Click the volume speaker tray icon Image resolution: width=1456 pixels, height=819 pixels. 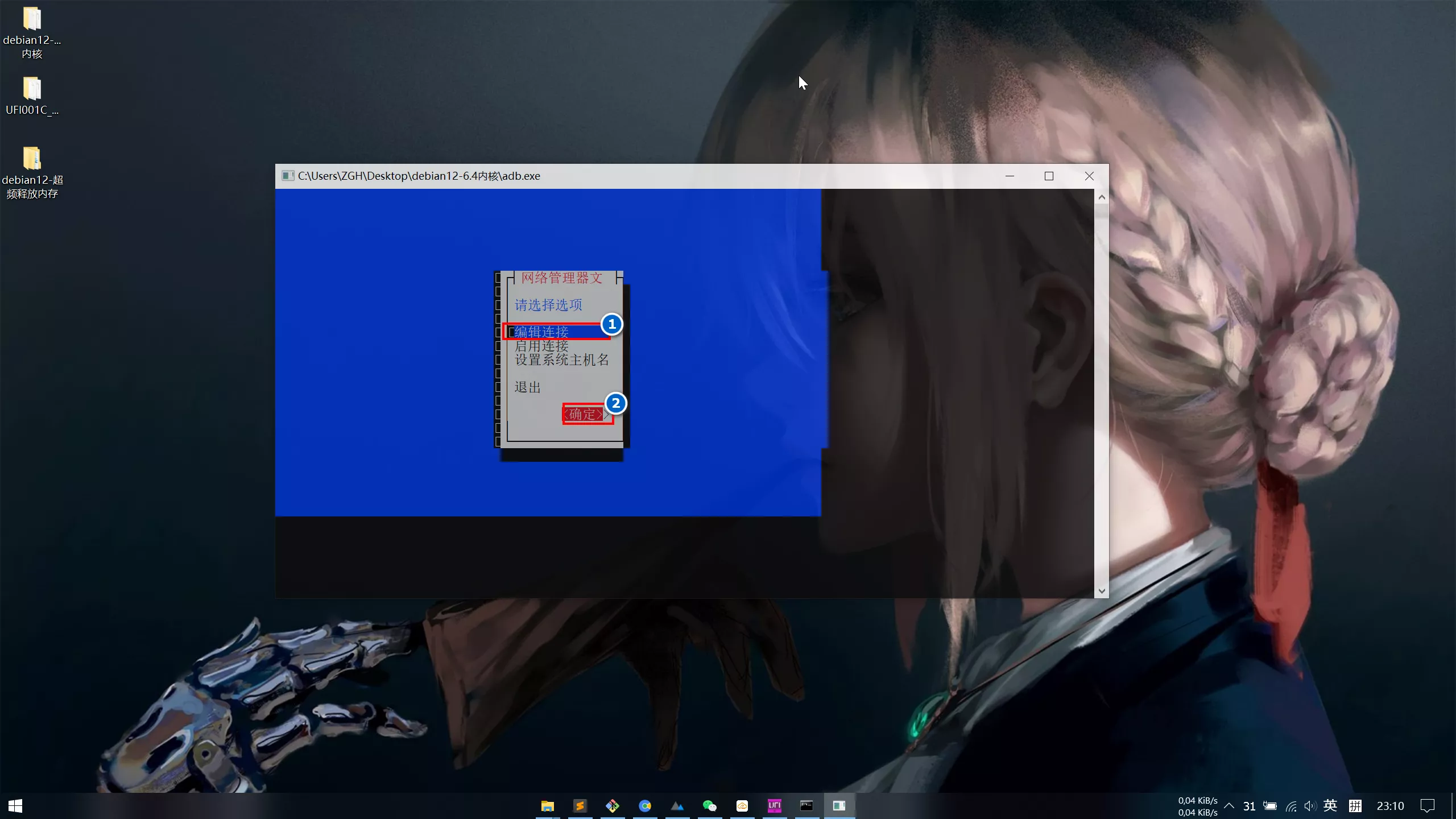(1310, 806)
